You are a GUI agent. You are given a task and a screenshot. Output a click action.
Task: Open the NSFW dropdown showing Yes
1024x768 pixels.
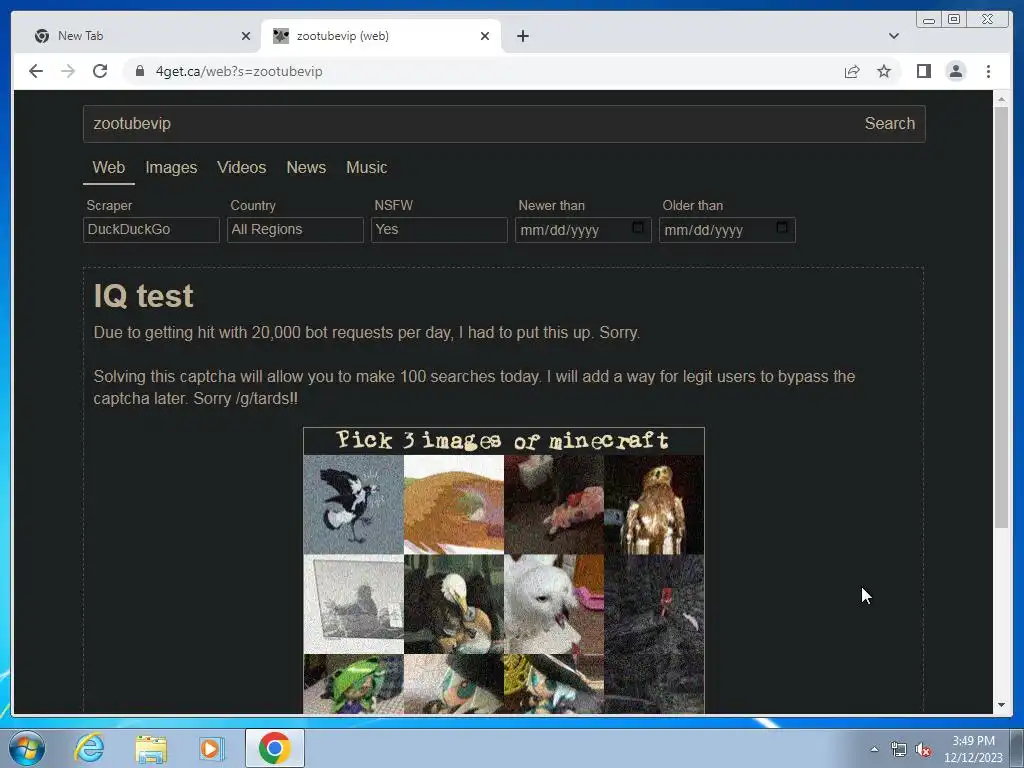(x=439, y=230)
